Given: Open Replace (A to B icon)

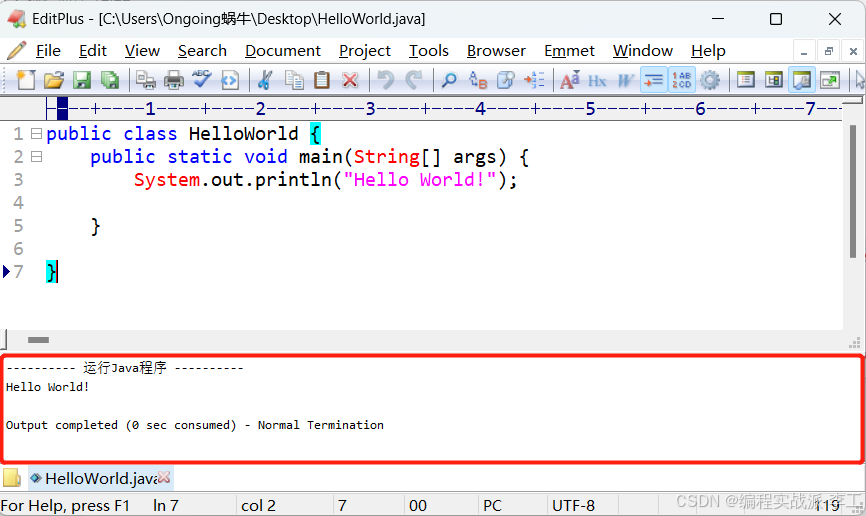Looking at the screenshot, I should point(478,80).
